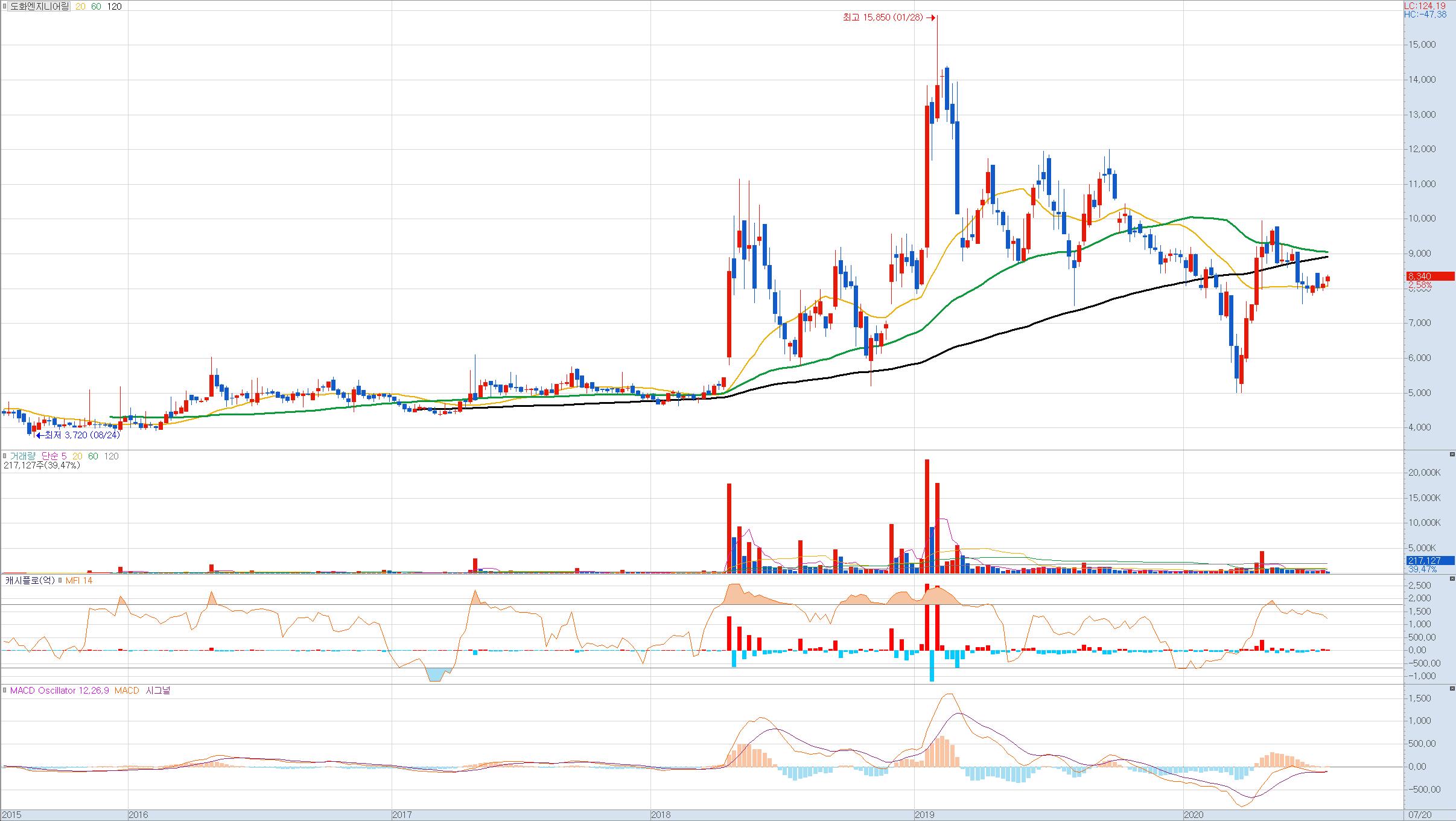Screen dimensions: 1456x821
Task: Close the volume panel with its X icon
Action: tap(1451, 454)
